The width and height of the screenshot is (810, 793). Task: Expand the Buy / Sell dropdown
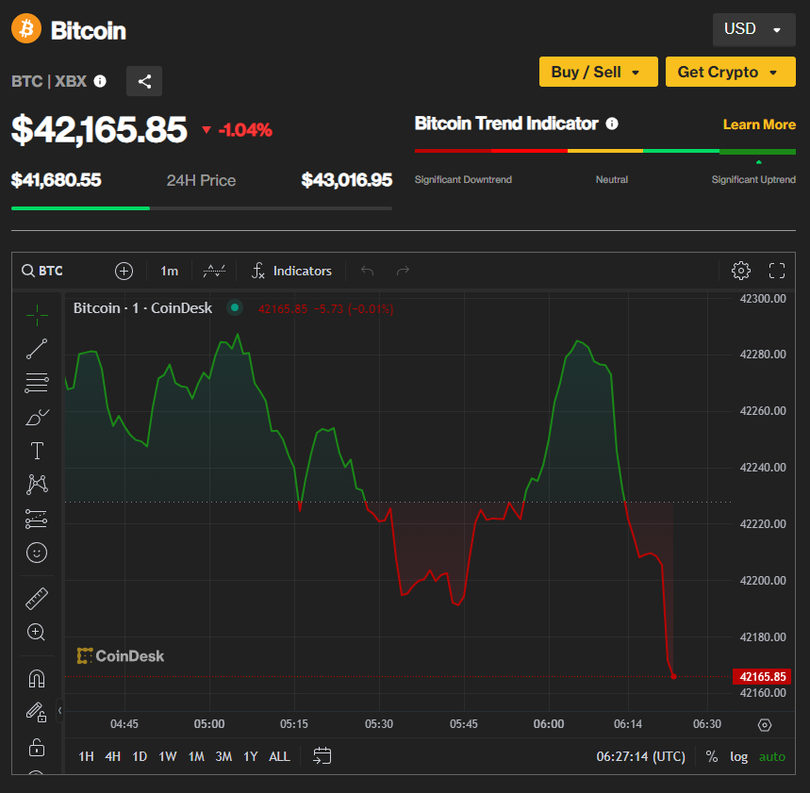coord(597,72)
